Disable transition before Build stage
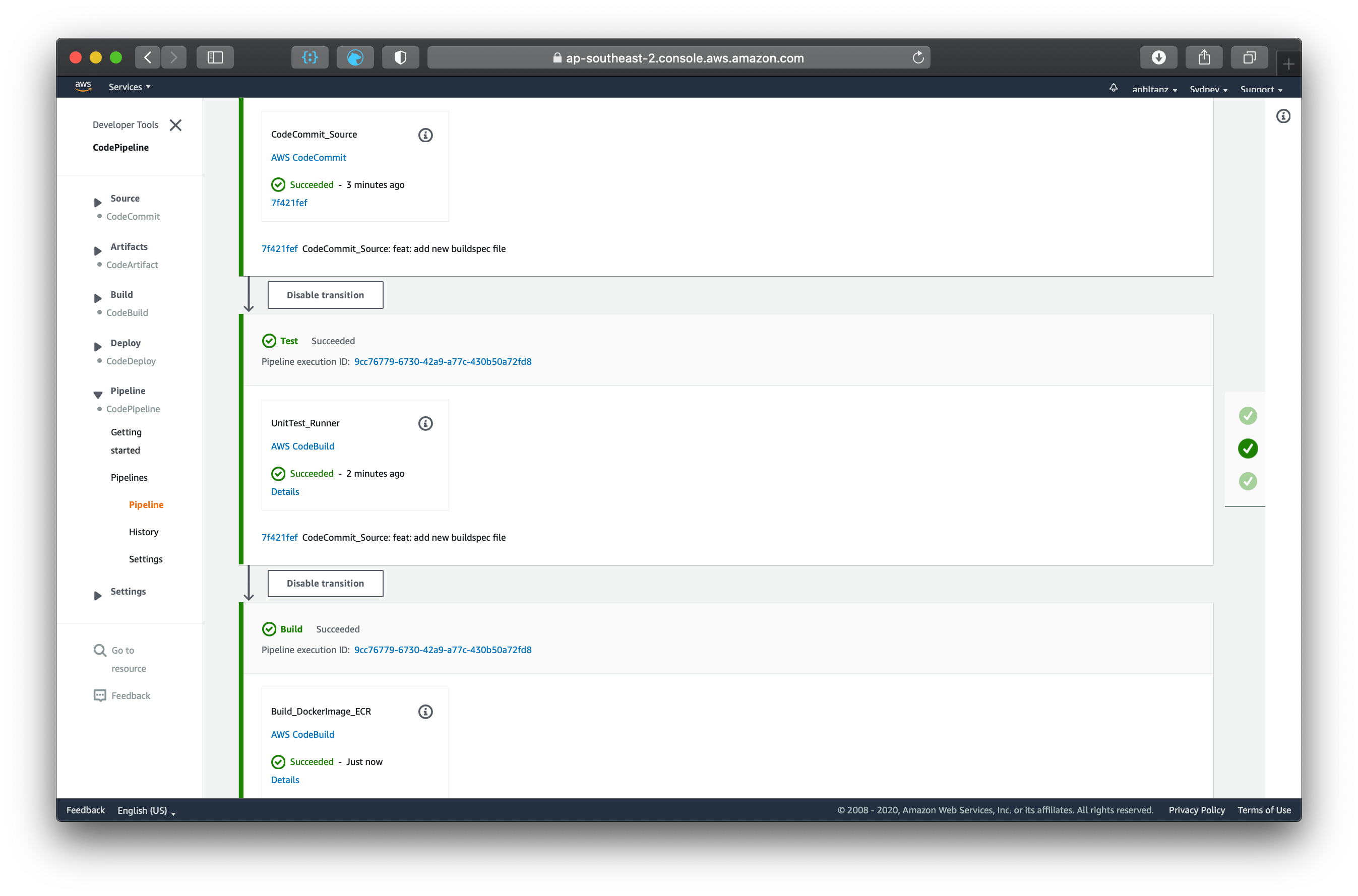Screen dimensions: 1358x896 pos(325,584)
